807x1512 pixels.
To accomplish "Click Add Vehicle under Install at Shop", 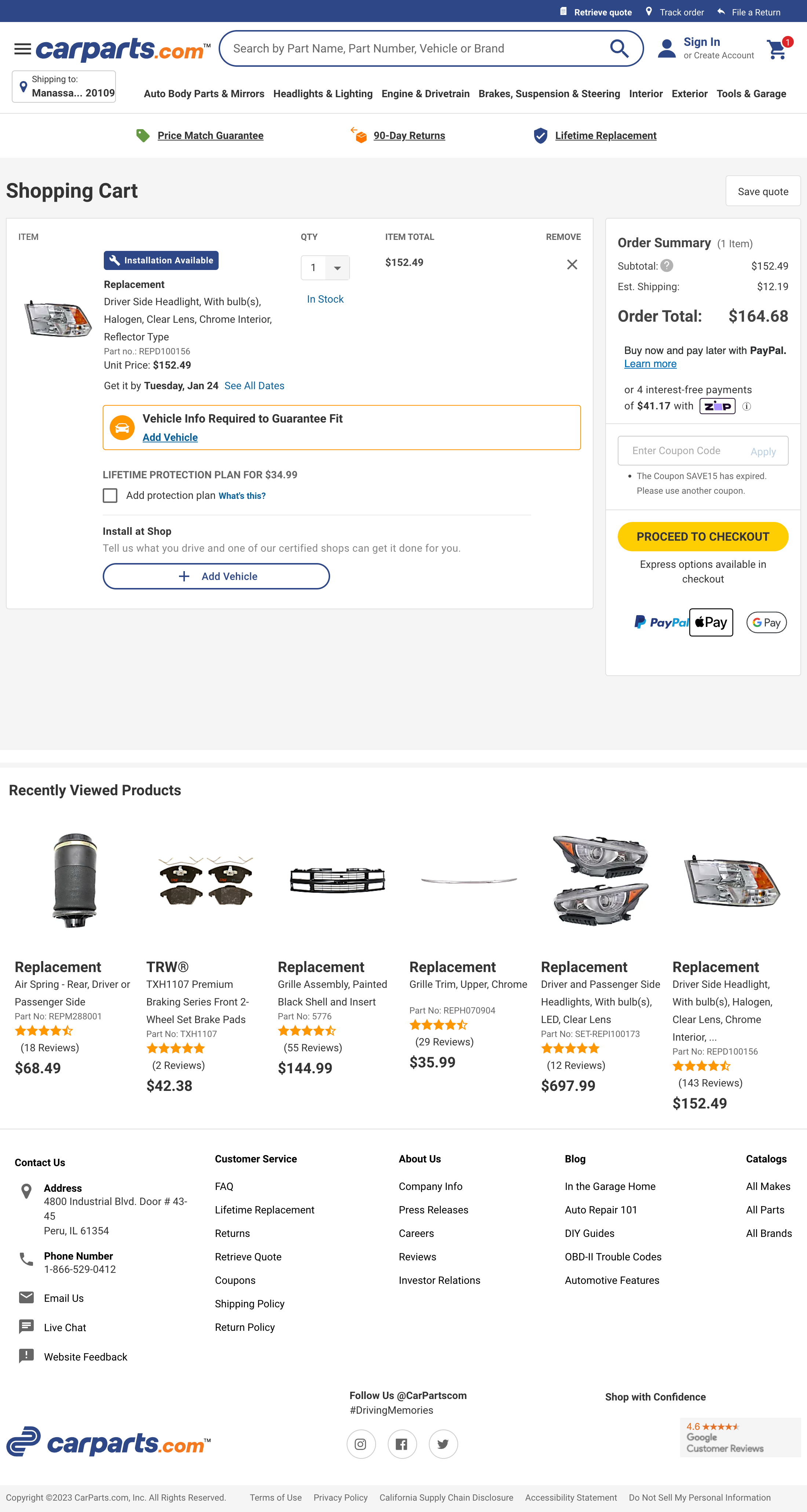I will point(216,576).
